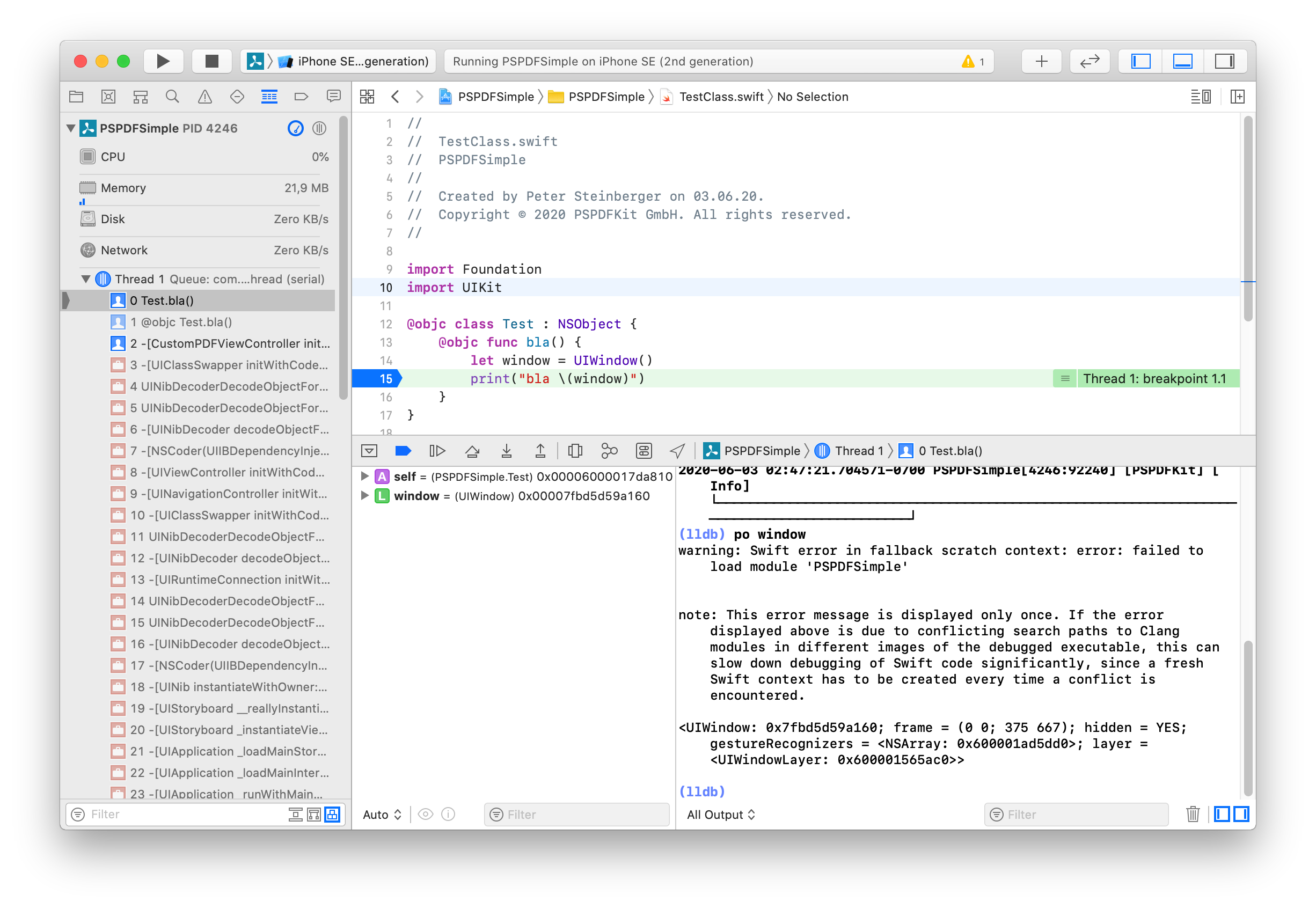Open the Issue navigator warning icon
The height and width of the screenshot is (909, 1316).
click(204, 97)
